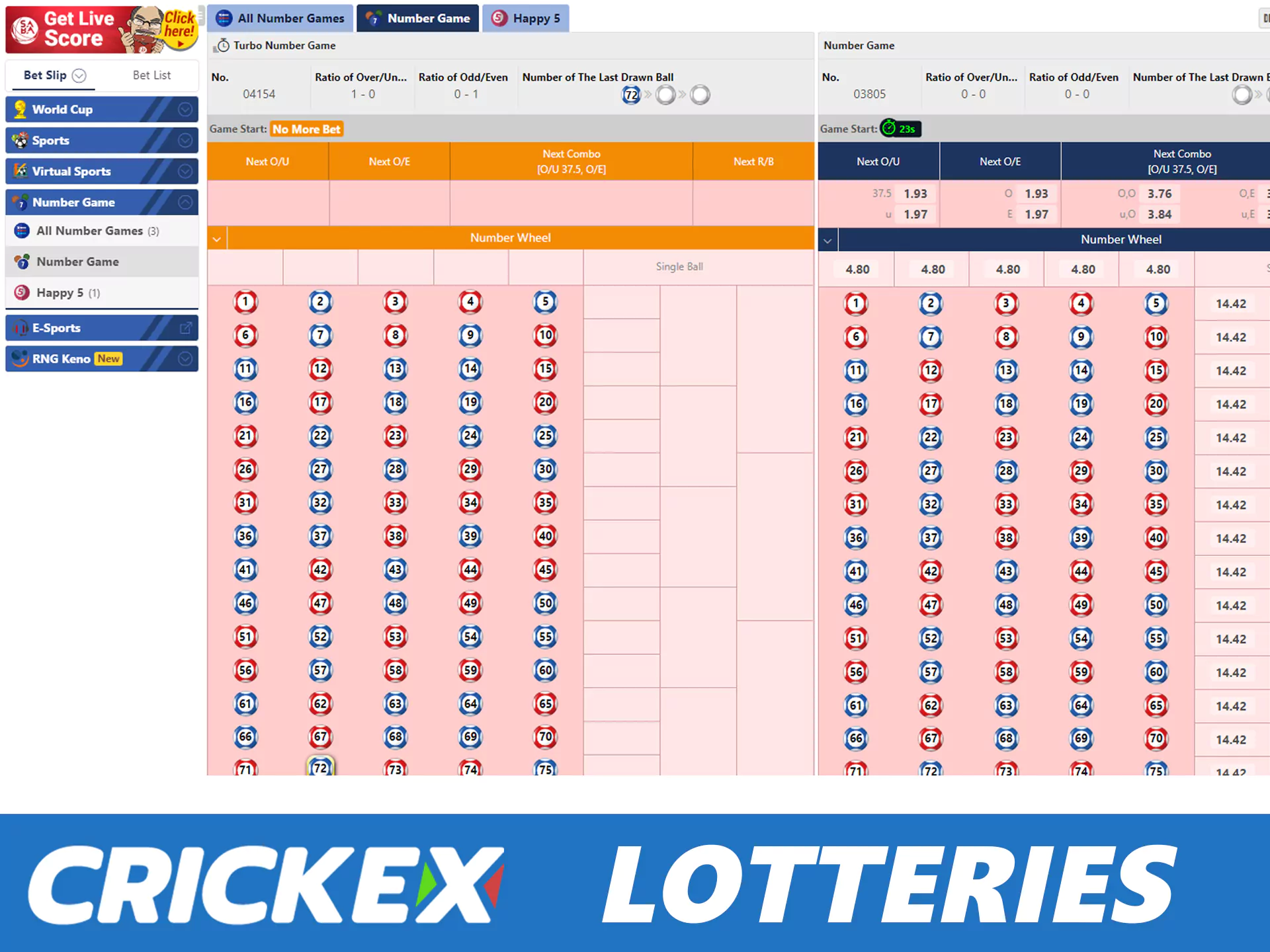Click O,O combo odds 3.76
Image resolution: width=1270 pixels, height=952 pixels.
tap(1160, 194)
